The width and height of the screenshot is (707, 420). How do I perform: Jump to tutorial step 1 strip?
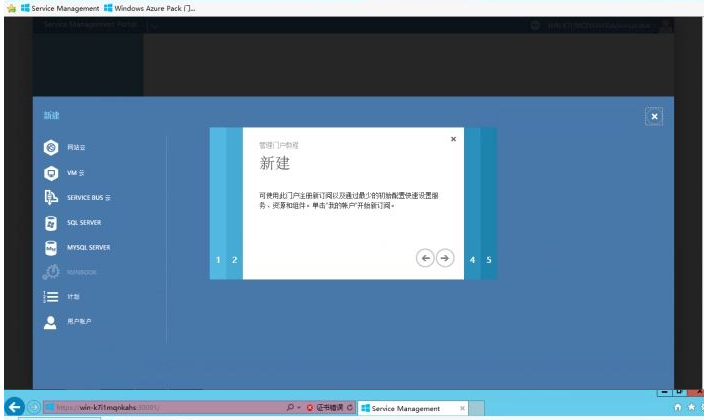(x=218, y=203)
